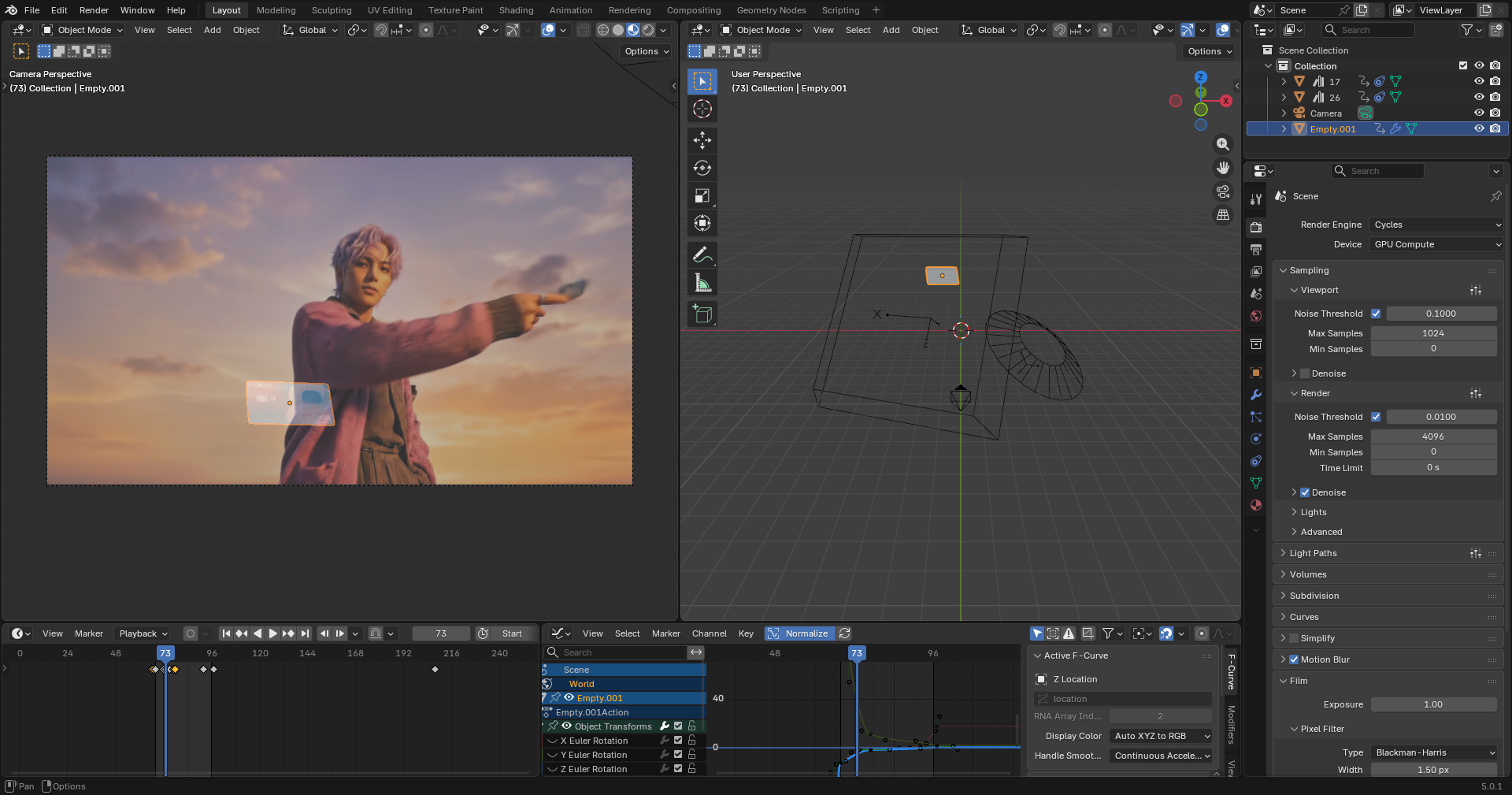Switch to Shading workspace tab

click(516, 10)
